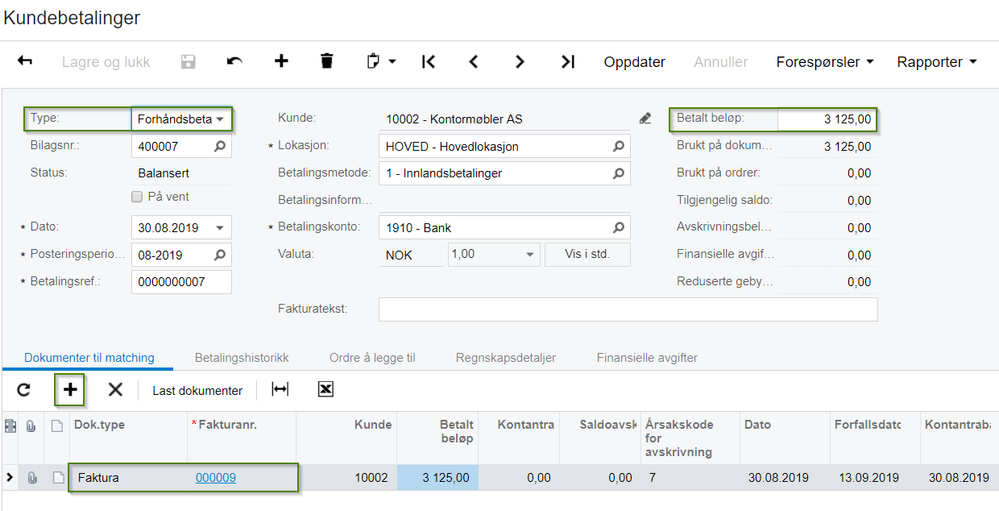
Task: Click the grid column configuration icon in header
Action: (10, 426)
